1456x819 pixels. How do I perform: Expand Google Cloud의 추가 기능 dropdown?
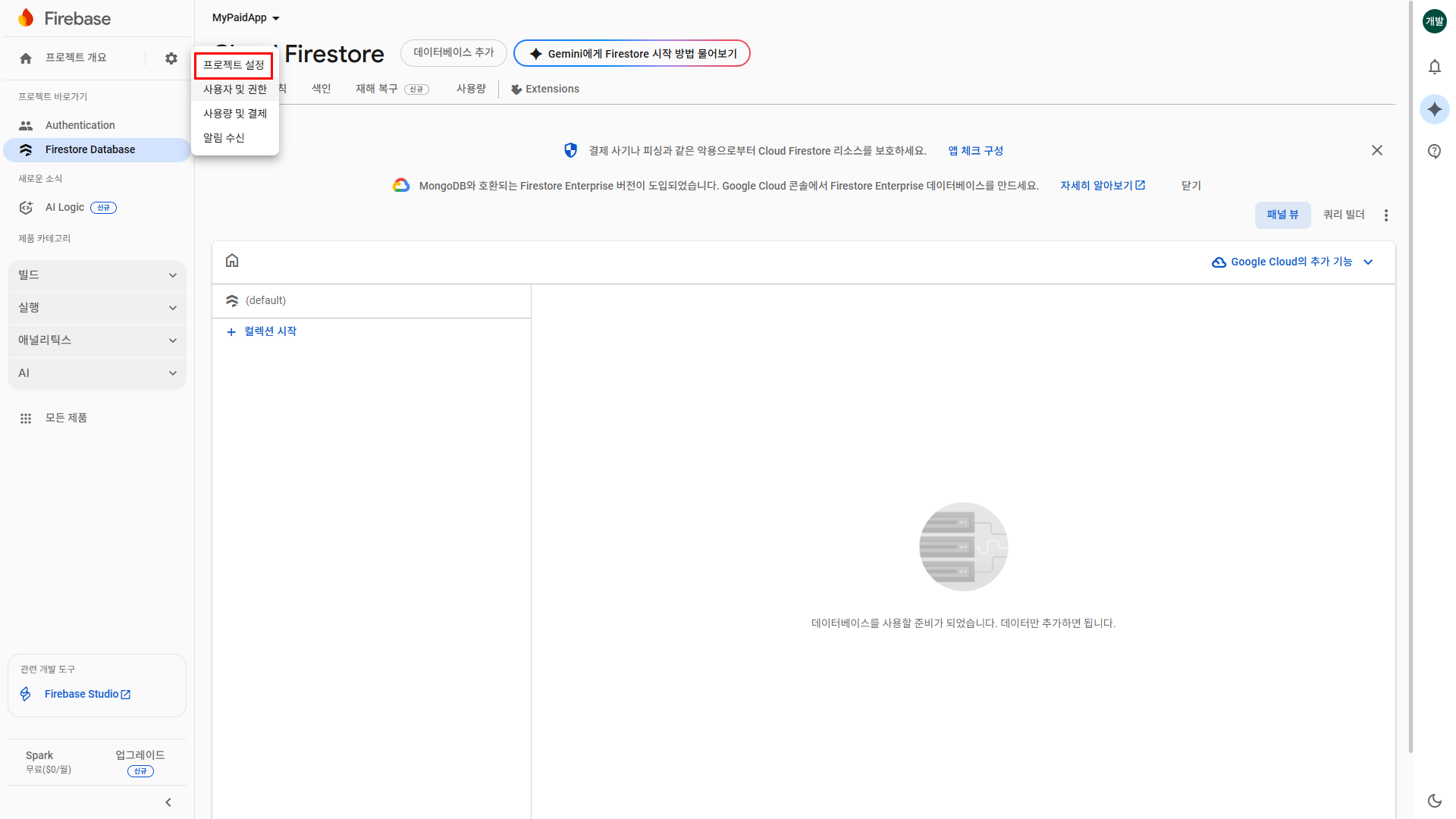pos(1292,262)
